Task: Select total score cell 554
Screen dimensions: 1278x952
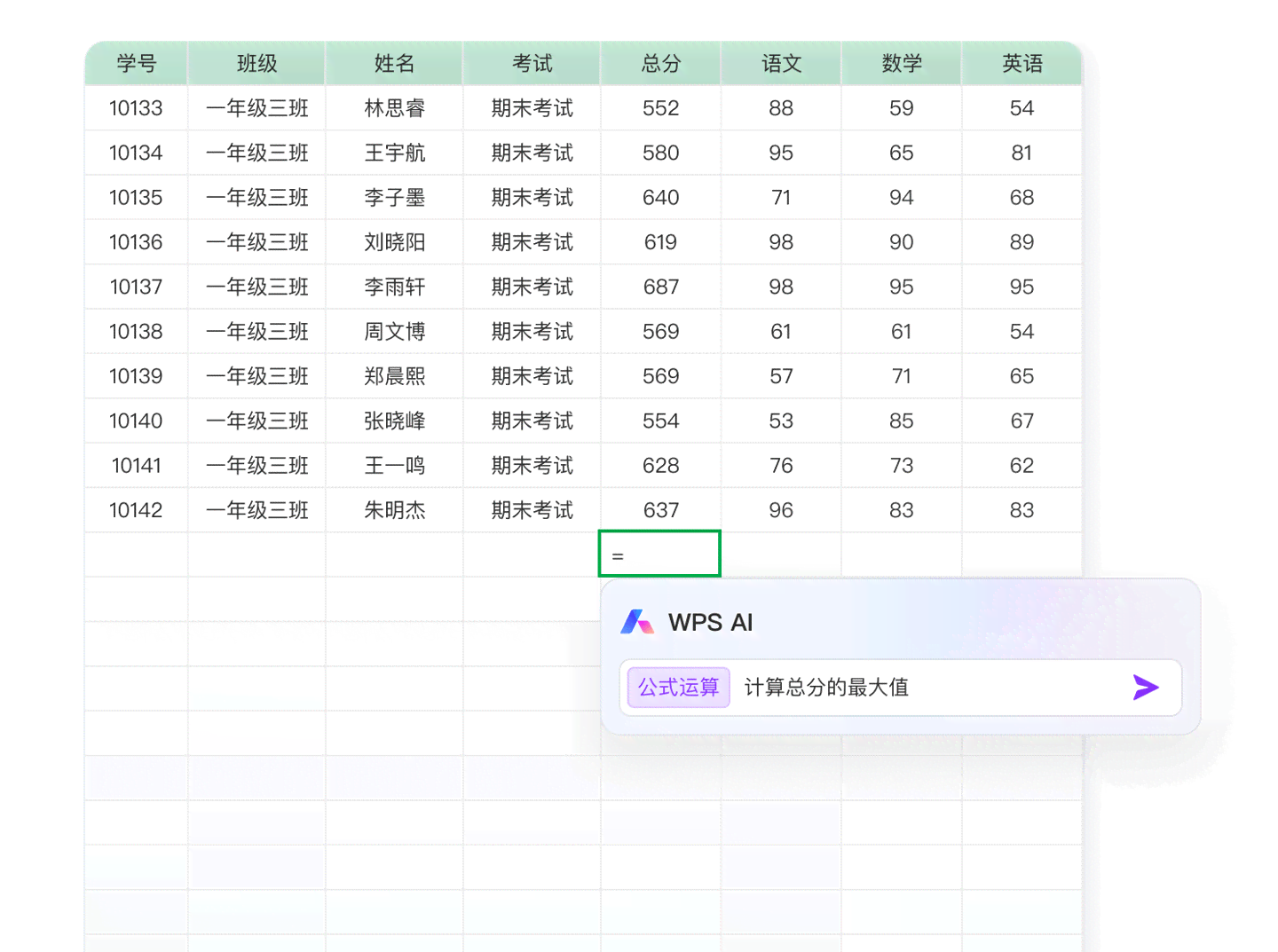Action: tap(661, 421)
